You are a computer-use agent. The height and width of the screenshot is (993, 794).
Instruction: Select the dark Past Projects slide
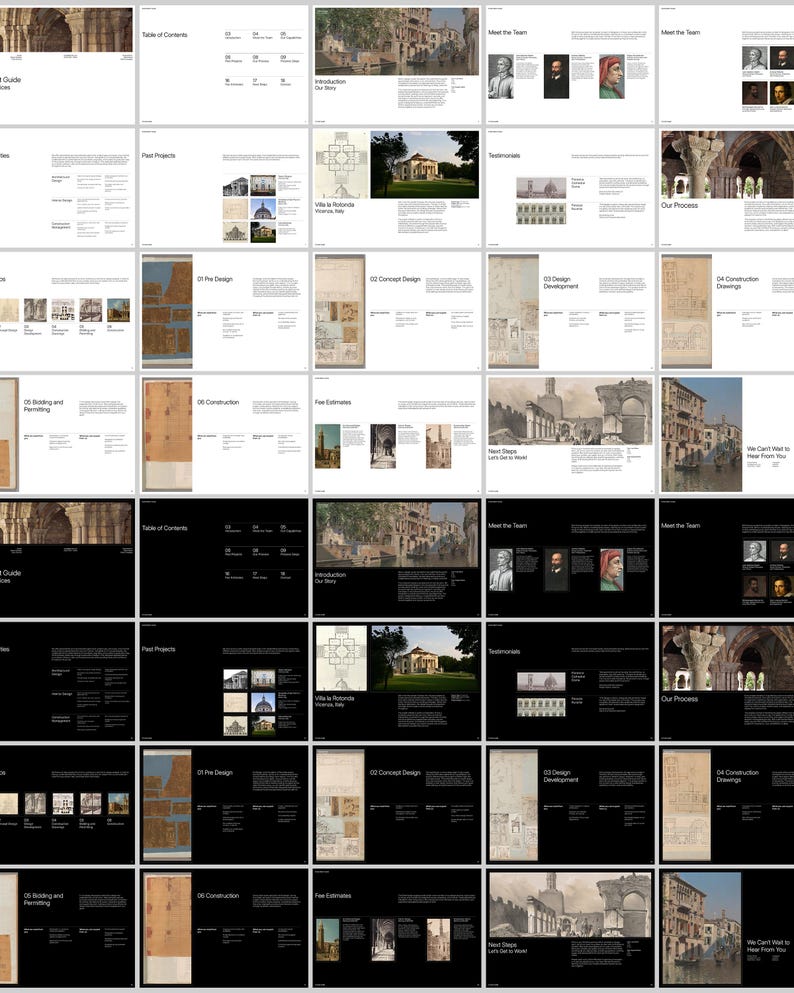(224, 681)
